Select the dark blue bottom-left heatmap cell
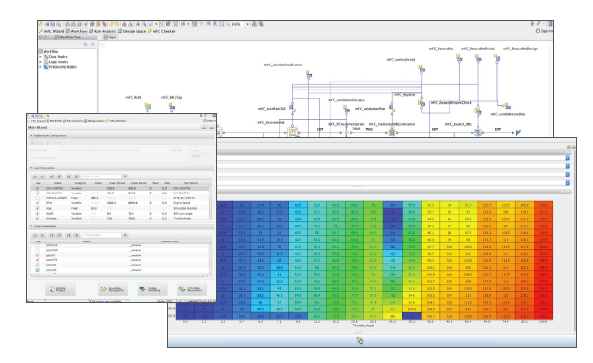 [185, 316]
